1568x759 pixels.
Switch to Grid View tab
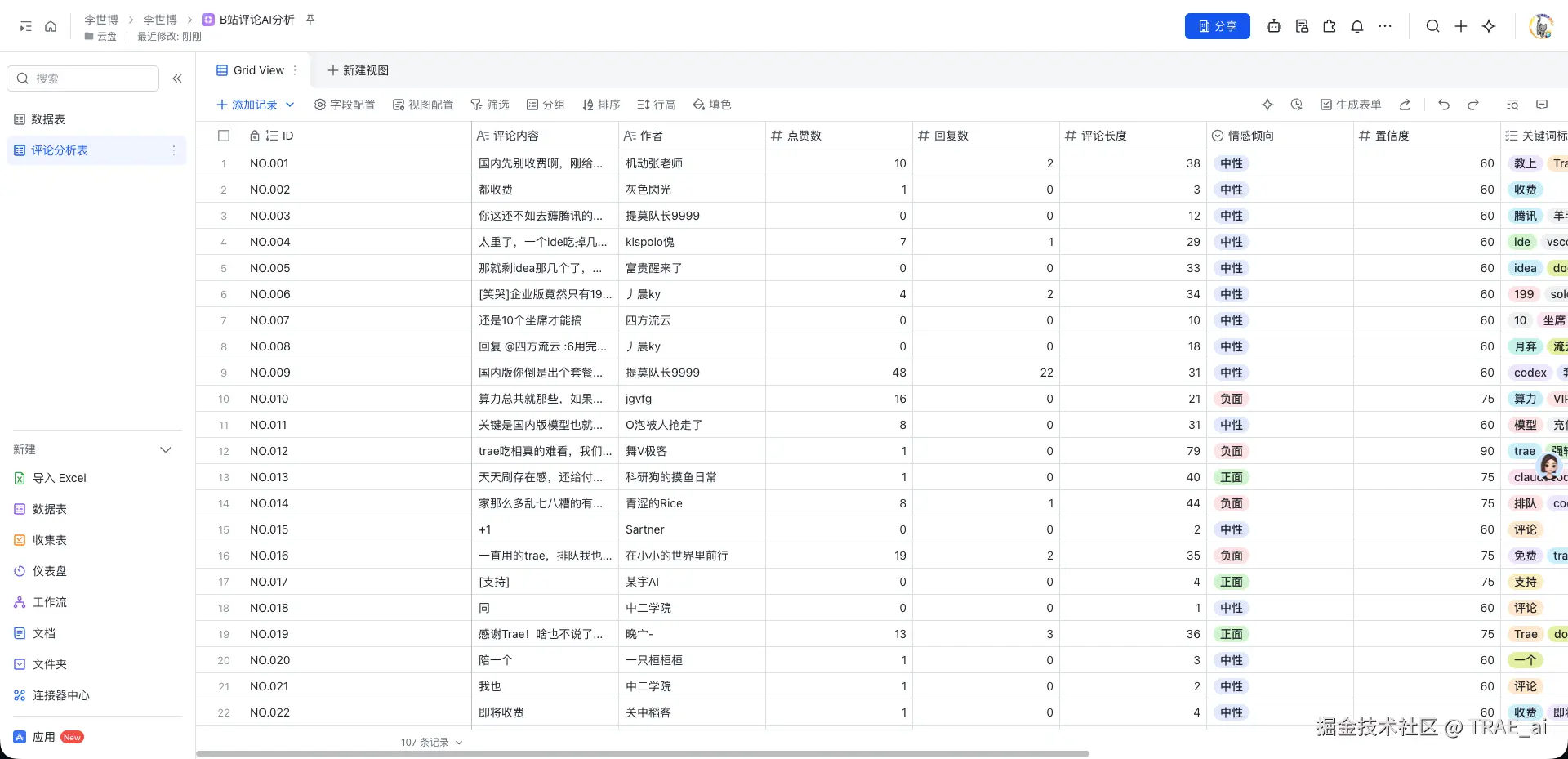[251, 70]
